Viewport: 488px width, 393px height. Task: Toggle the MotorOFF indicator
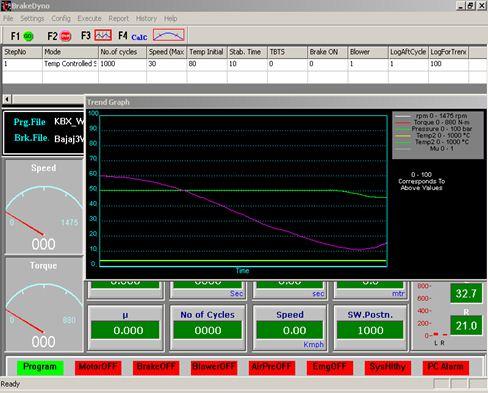pos(98,367)
